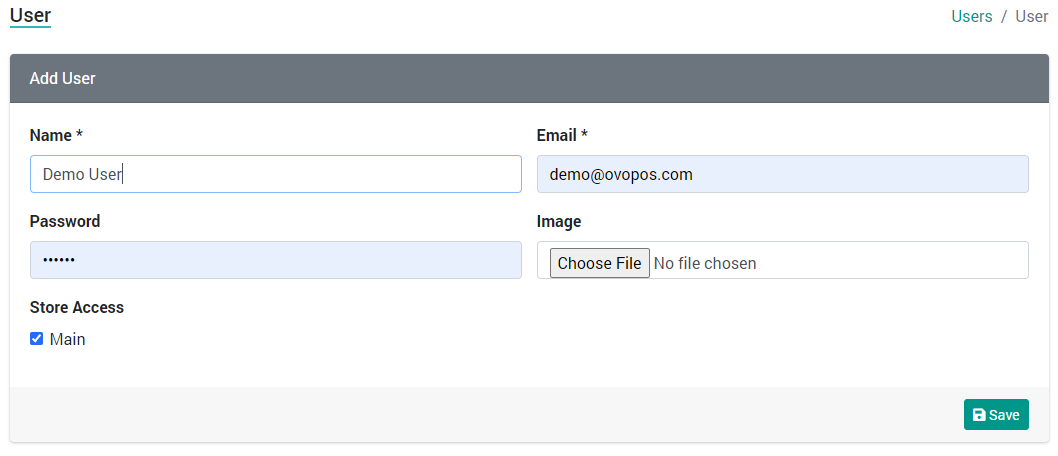Click the User page heading
This screenshot has width=1058, height=456.
pos(30,16)
